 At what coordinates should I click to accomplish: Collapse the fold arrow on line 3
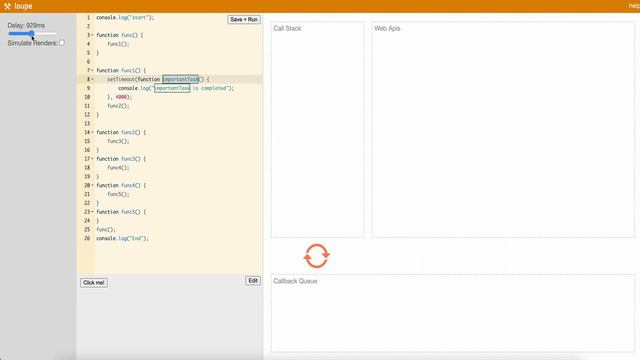coord(92,35)
